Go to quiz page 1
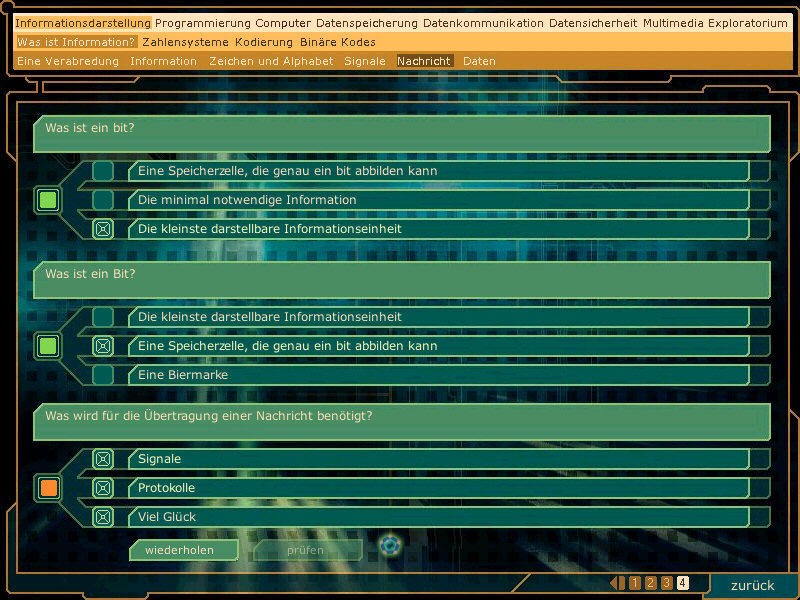 634,583
